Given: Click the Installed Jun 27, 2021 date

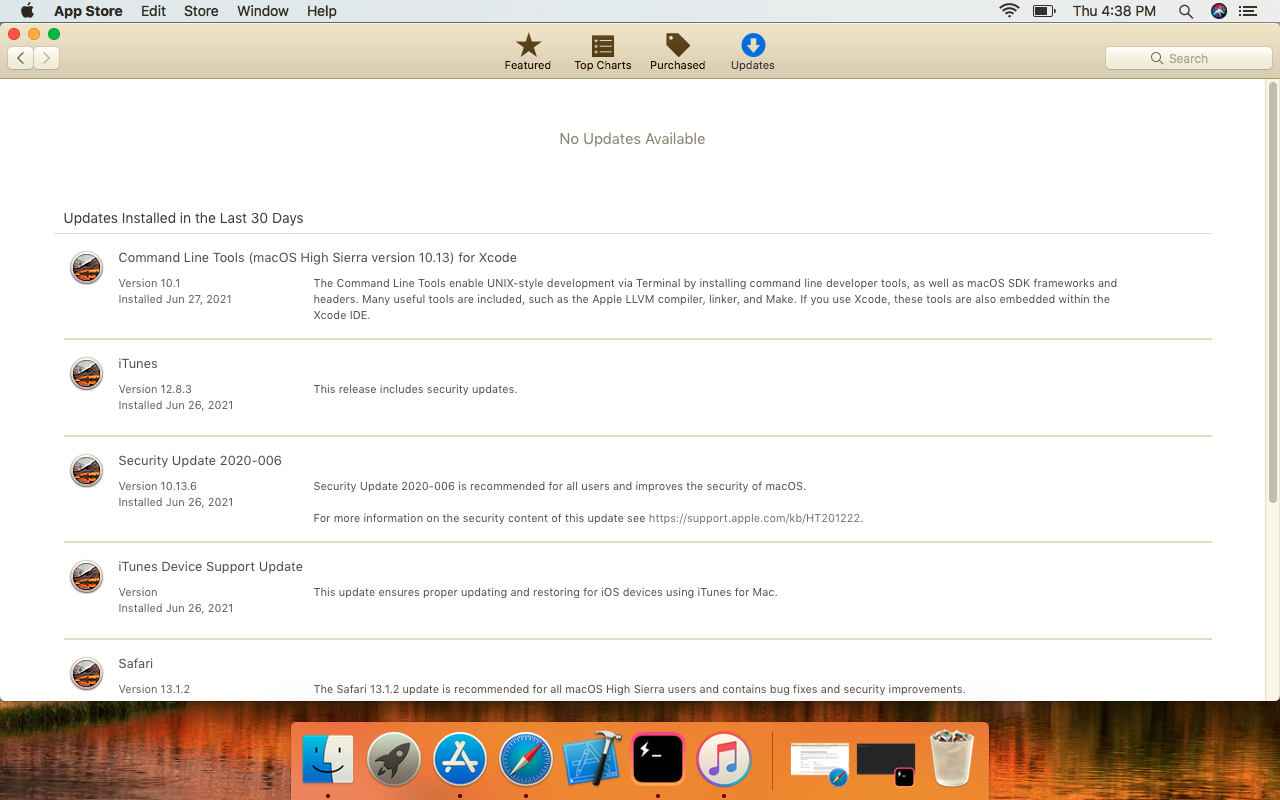Looking at the screenshot, I should [x=175, y=299].
